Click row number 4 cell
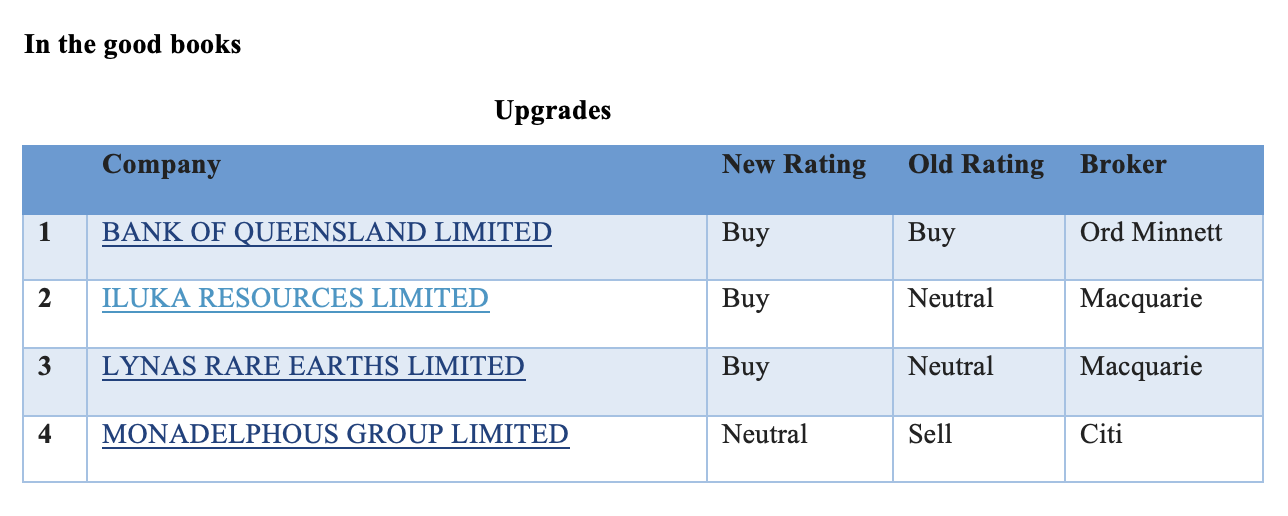 [x=45, y=435]
